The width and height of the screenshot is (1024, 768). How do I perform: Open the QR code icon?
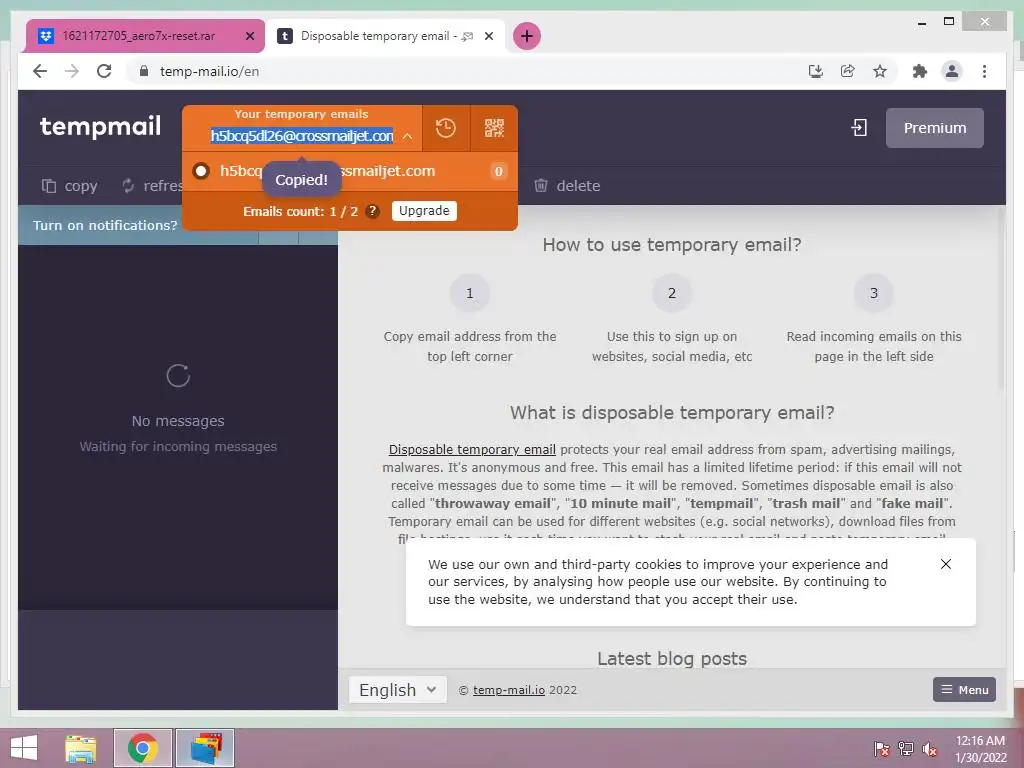[494, 128]
